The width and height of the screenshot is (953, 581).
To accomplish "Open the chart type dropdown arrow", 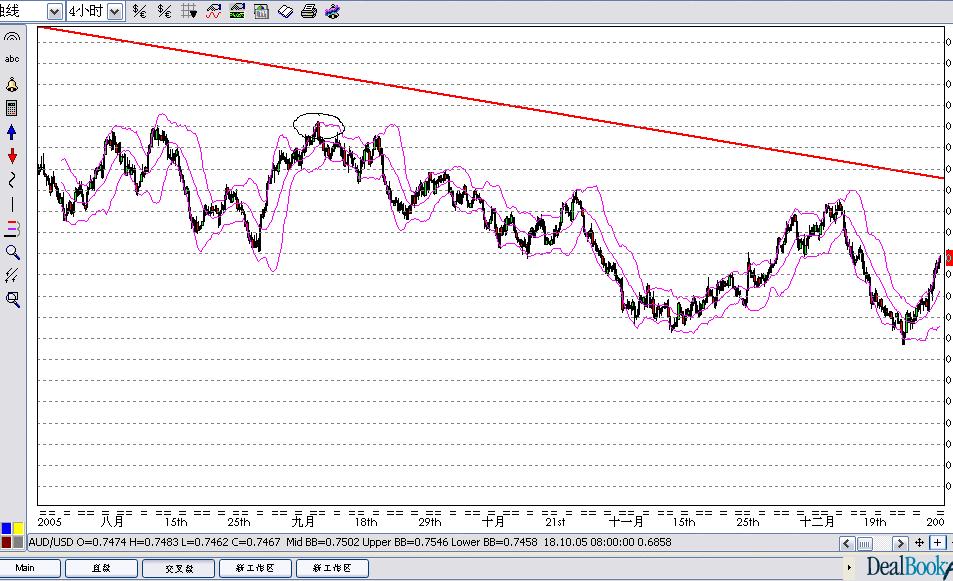I will coord(54,12).
